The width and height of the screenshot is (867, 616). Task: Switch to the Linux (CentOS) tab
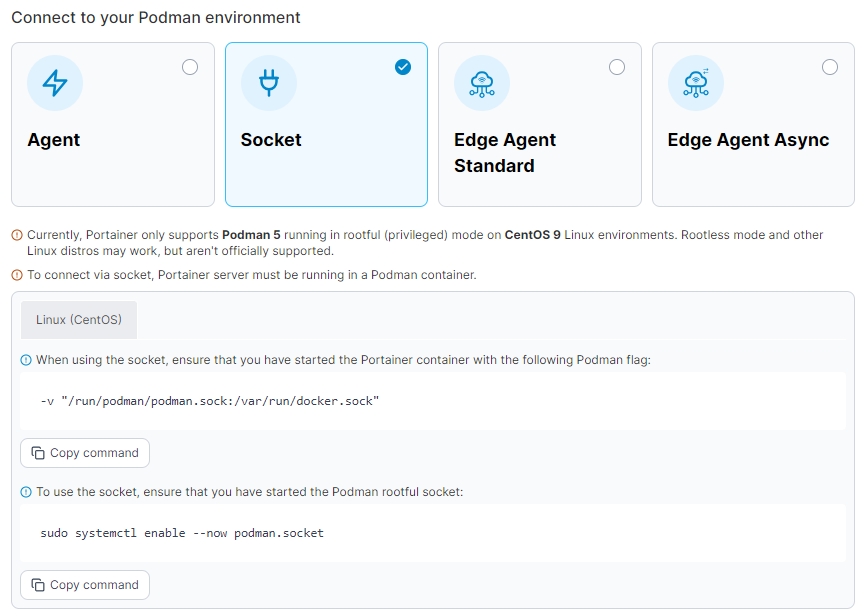click(79, 320)
